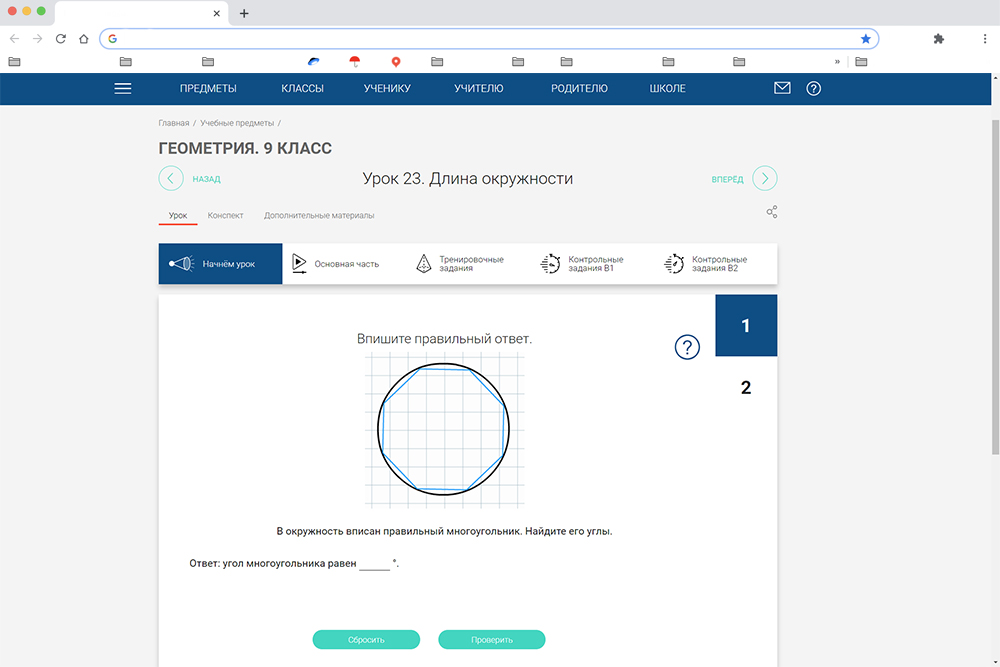
Task: Click the share icon
Action: 772,212
